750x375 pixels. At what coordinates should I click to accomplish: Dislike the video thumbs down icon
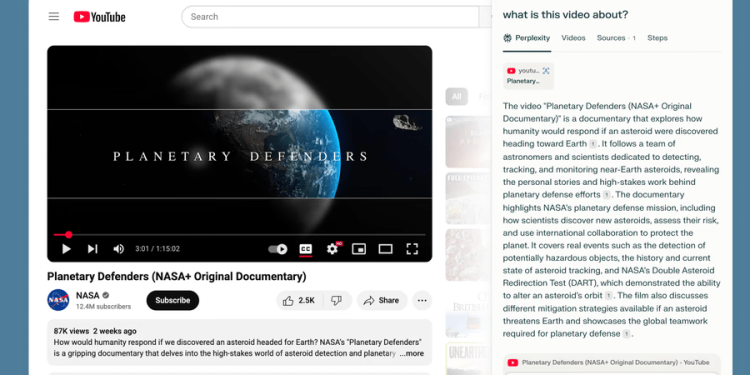[x=337, y=300]
